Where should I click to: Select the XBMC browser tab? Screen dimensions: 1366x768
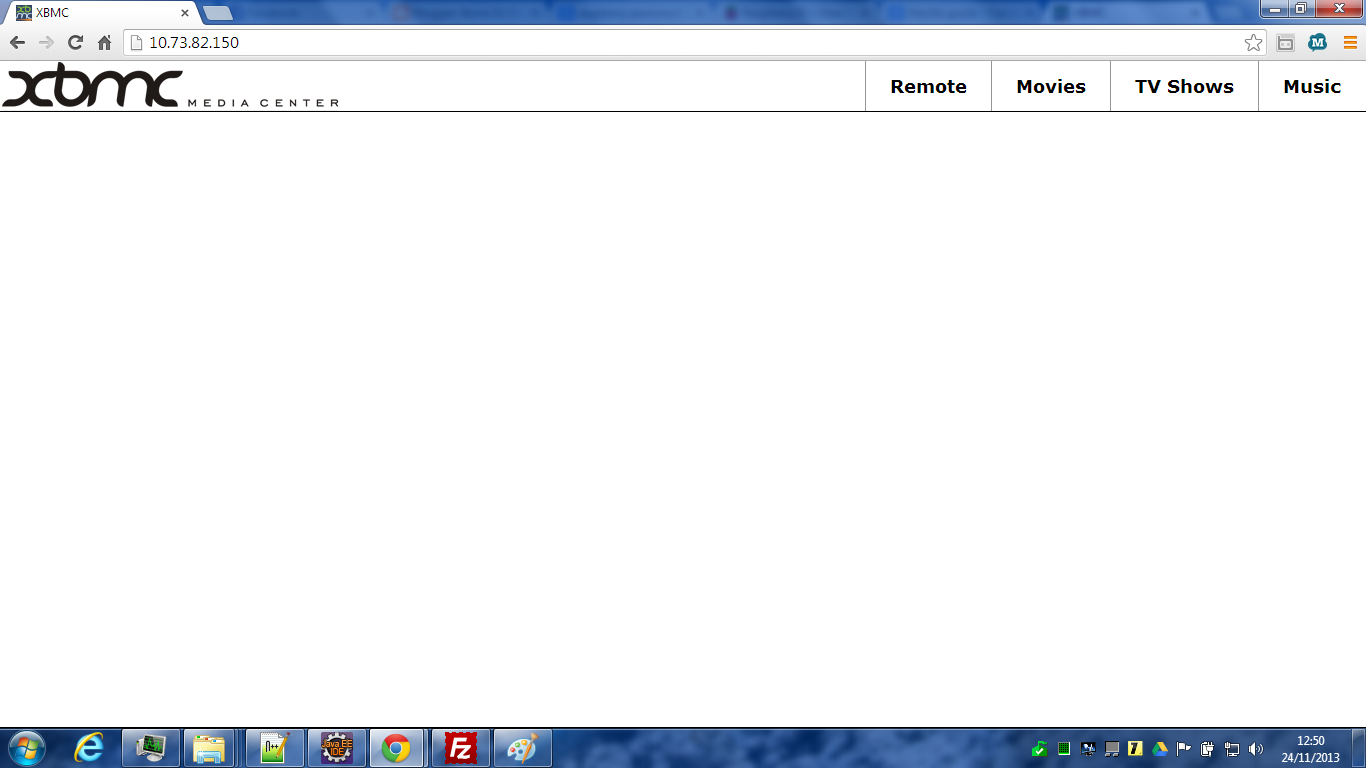[x=100, y=13]
